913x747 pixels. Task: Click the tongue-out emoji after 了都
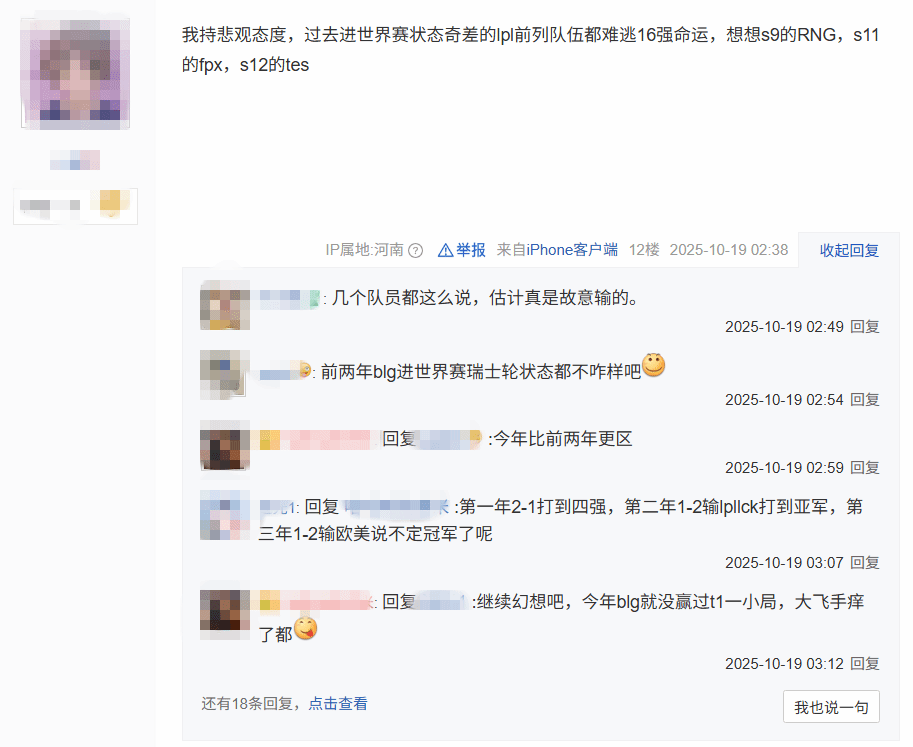pos(306,628)
